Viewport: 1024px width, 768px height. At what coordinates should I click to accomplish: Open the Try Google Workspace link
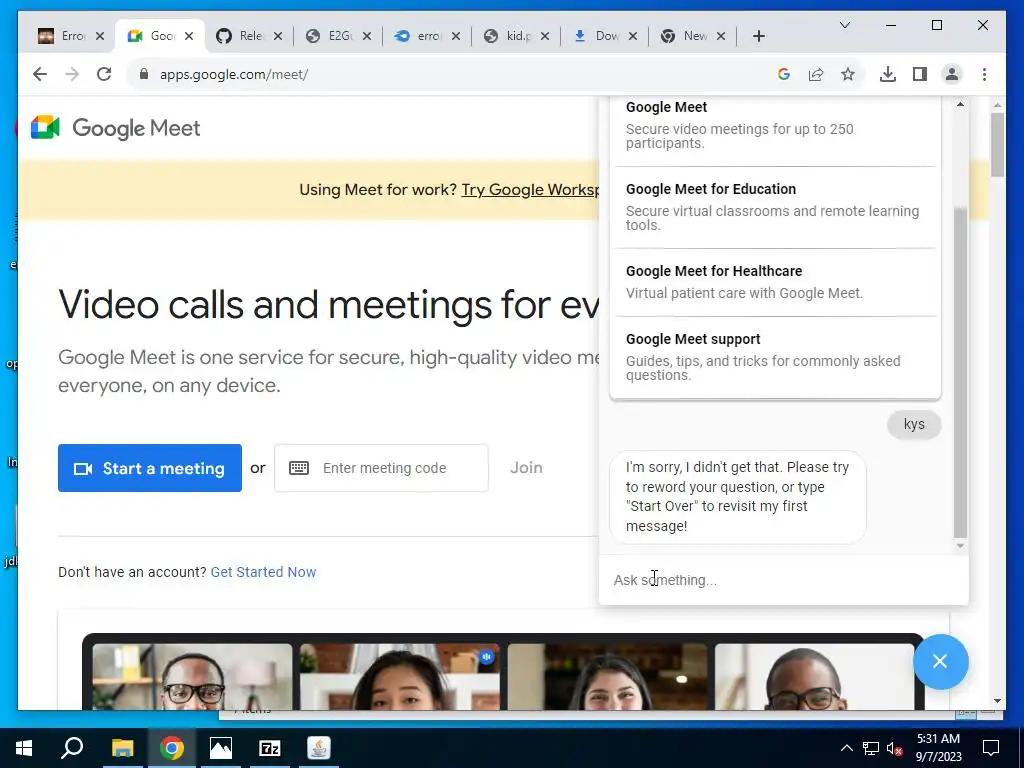click(x=530, y=189)
